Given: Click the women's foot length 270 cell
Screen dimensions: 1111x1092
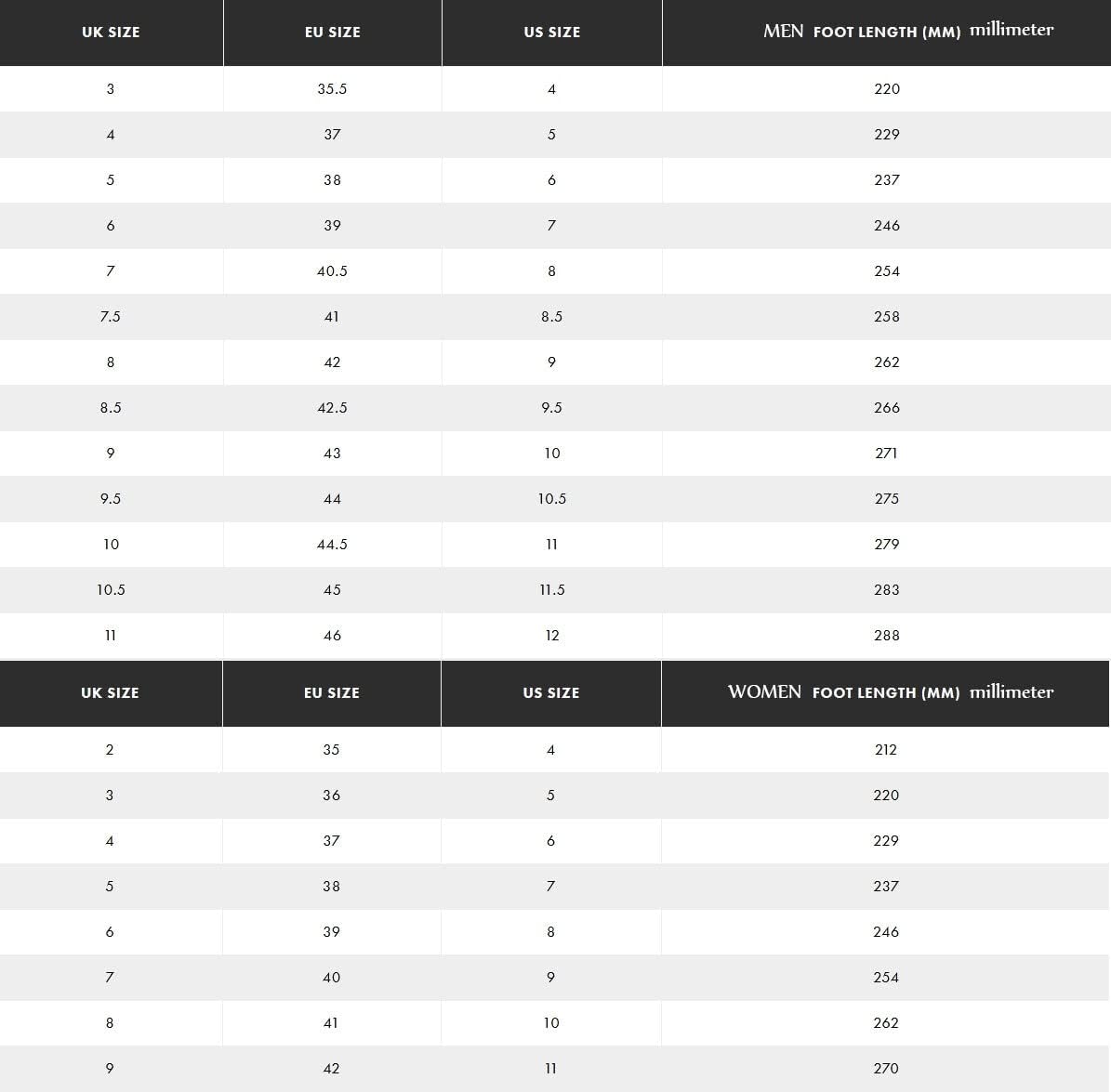Looking at the screenshot, I should click(x=885, y=1069).
